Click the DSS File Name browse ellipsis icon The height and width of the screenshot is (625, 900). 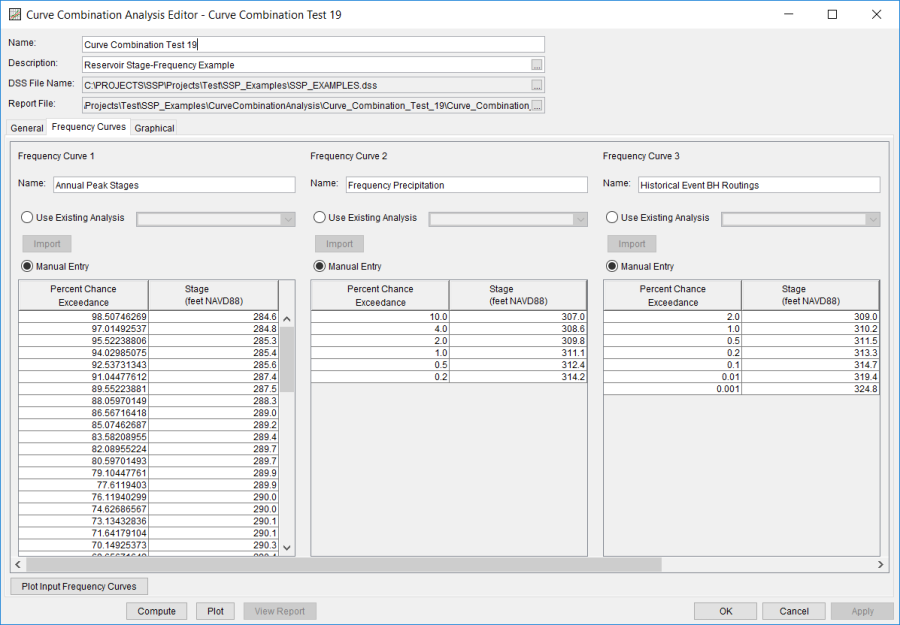point(537,84)
